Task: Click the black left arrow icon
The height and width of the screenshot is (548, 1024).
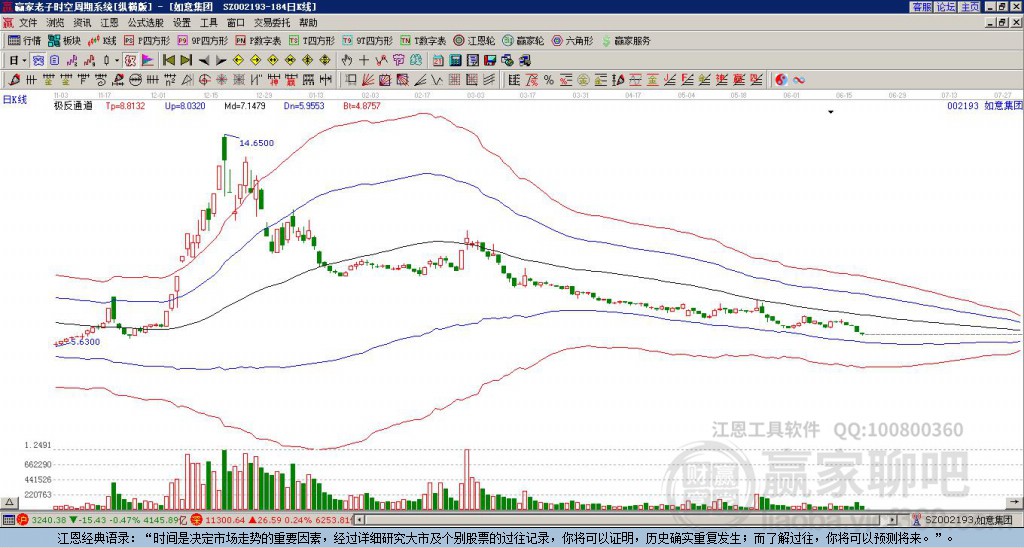Action: [204, 61]
